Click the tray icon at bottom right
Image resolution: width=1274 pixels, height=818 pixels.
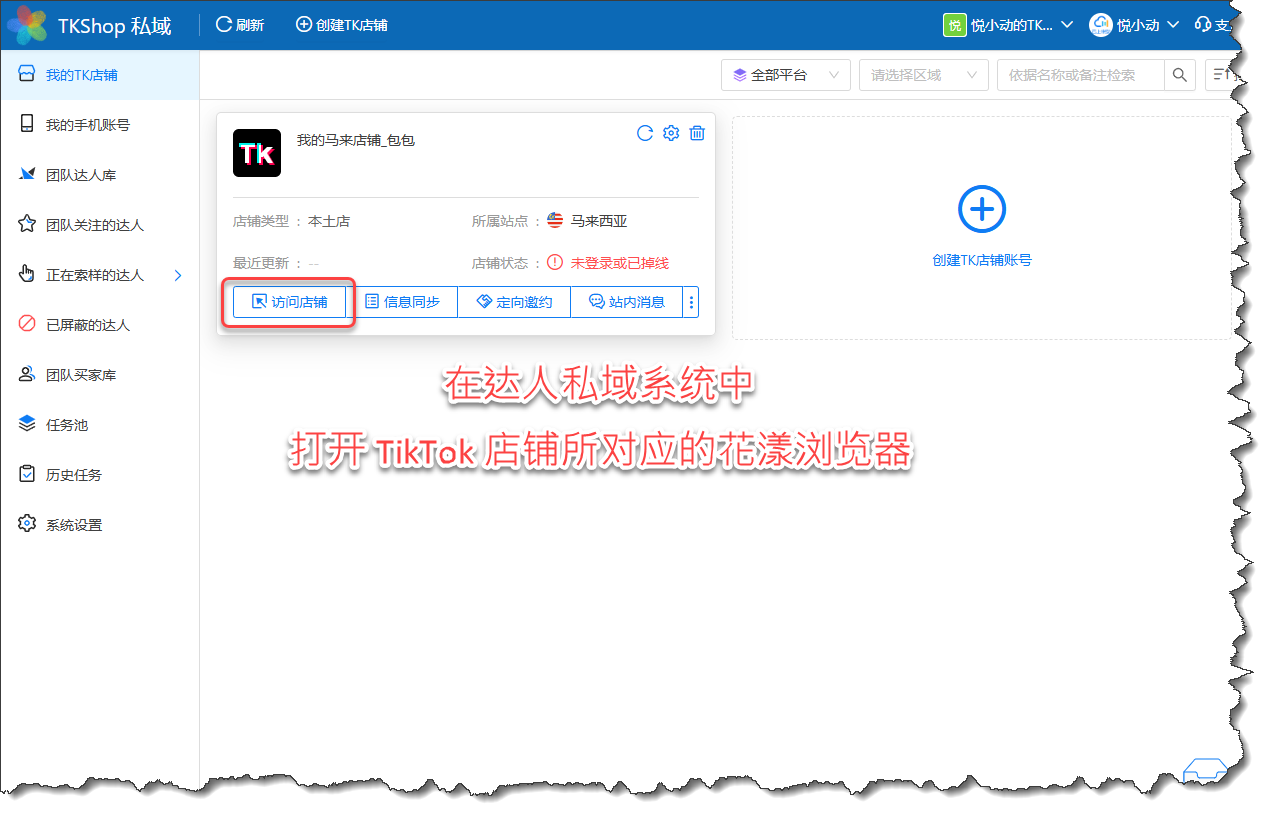click(x=1204, y=772)
